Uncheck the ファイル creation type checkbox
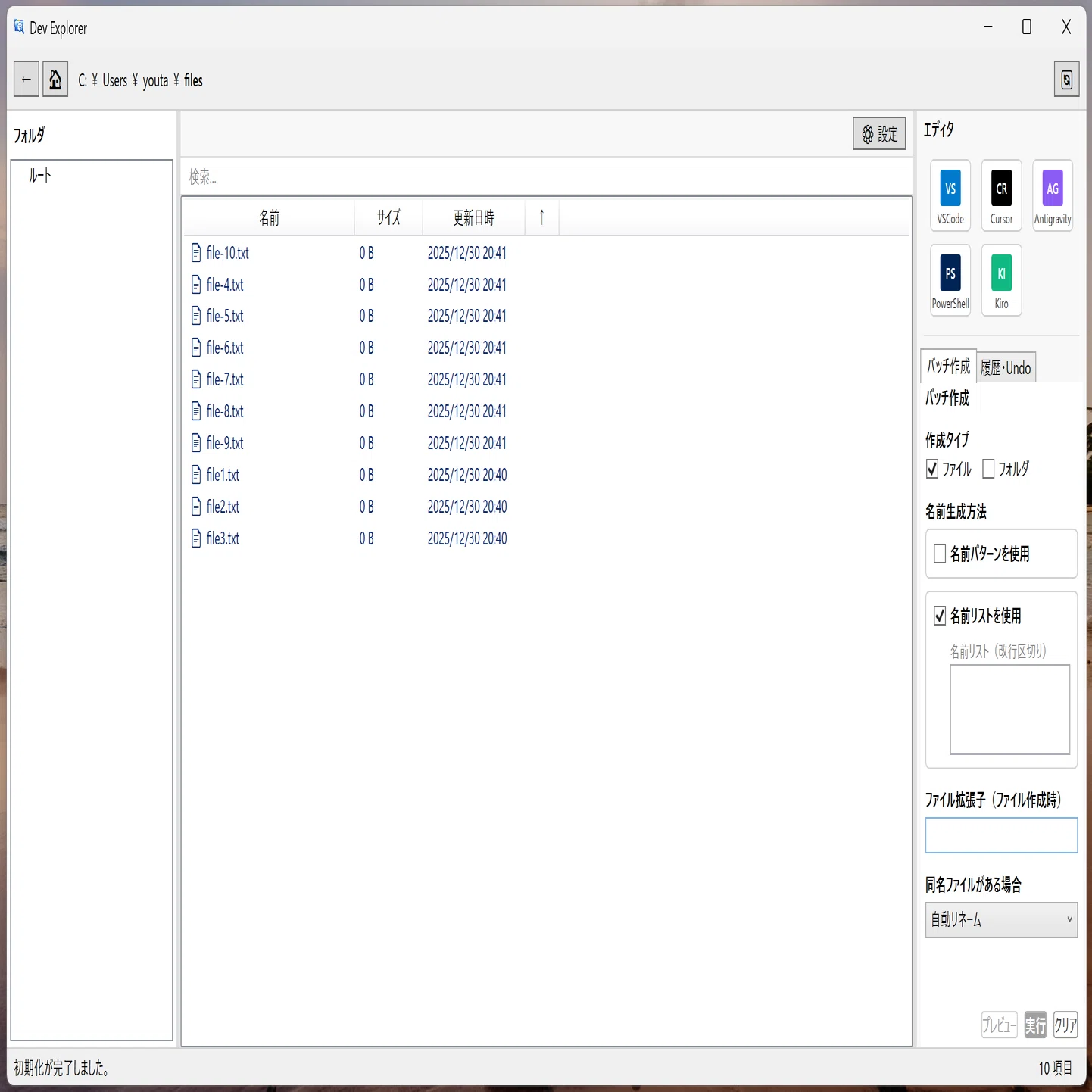The image size is (1092, 1092). 932,469
